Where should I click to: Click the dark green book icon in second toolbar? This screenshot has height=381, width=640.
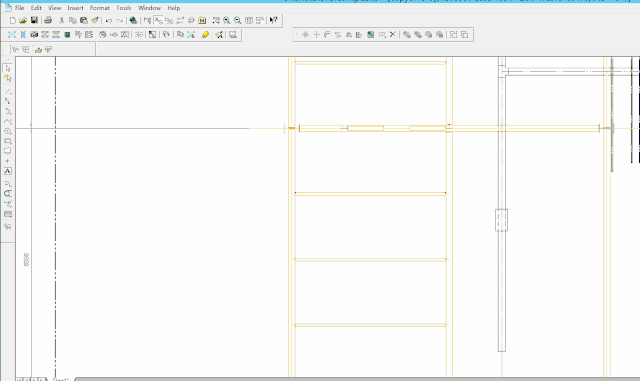(67, 35)
